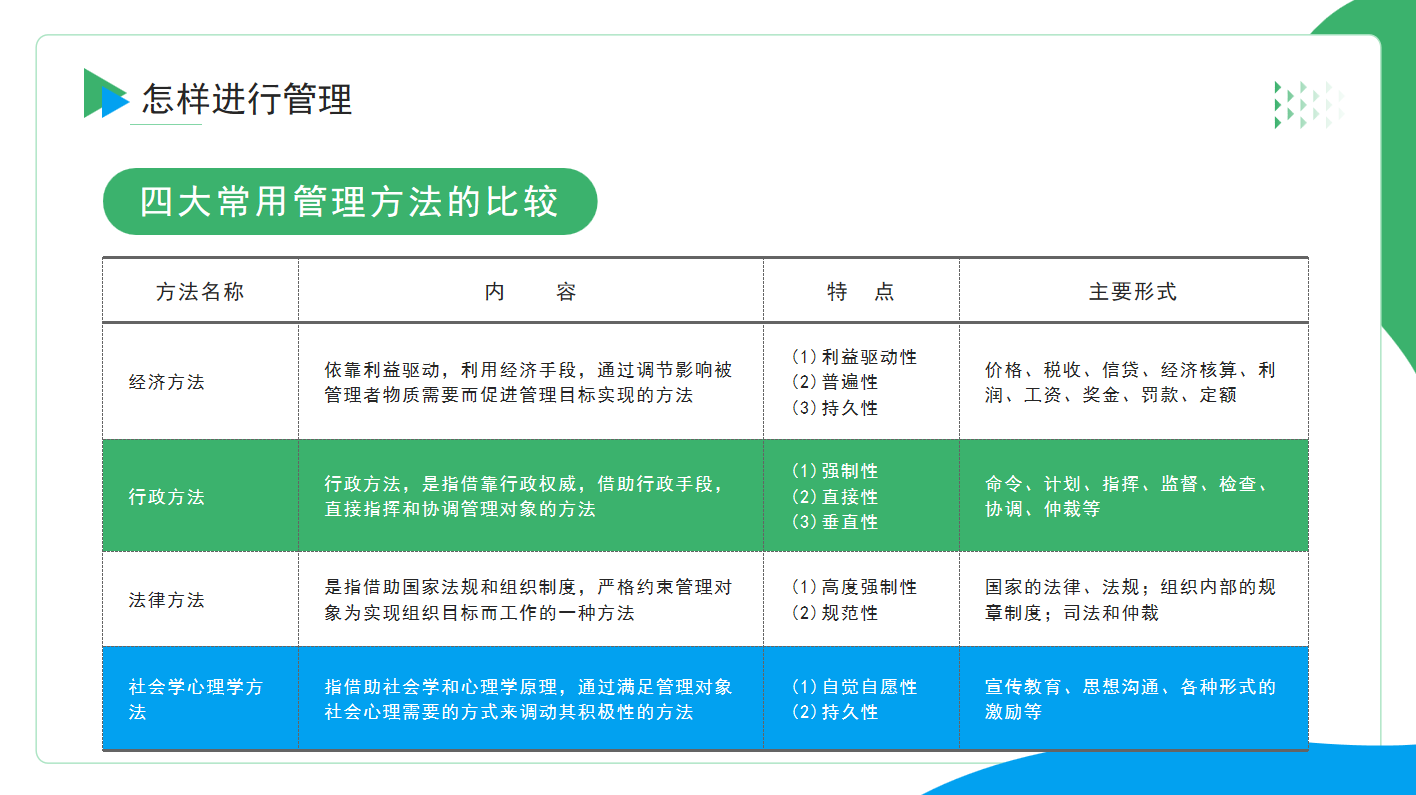
Task: Select "(2) 持久性" in the blue row
Action: [835, 712]
